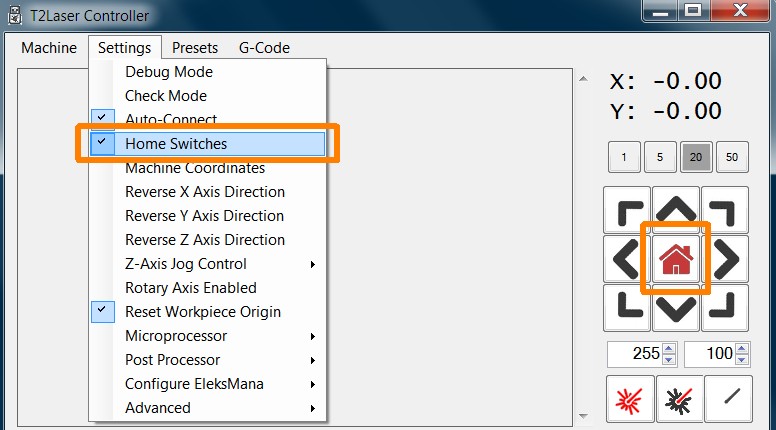Screen dimensions: 776x430
Task: Click the scrollbar up arrow
Action: click(x=583, y=78)
